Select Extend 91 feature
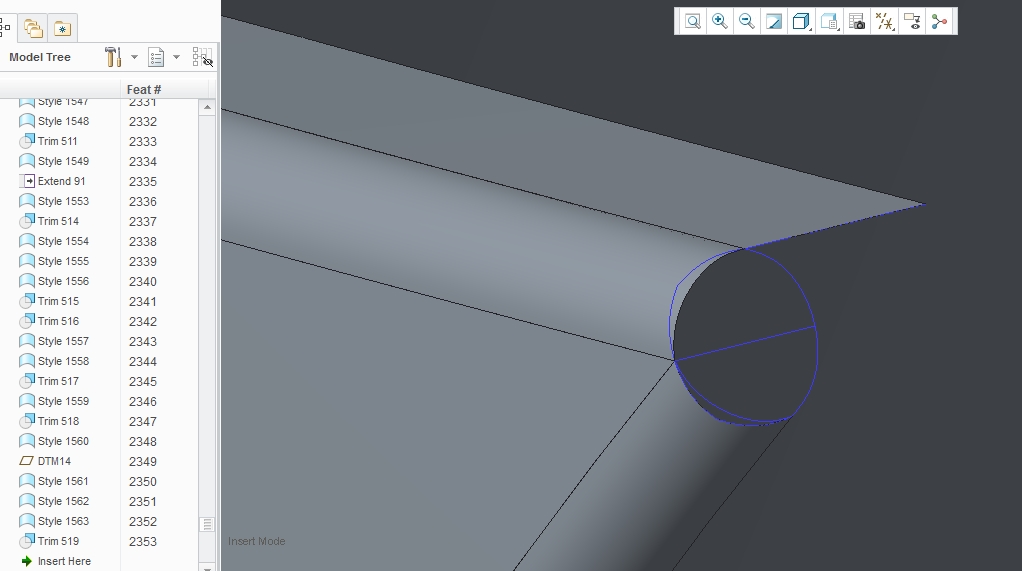The height and width of the screenshot is (571, 1022). point(61,181)
